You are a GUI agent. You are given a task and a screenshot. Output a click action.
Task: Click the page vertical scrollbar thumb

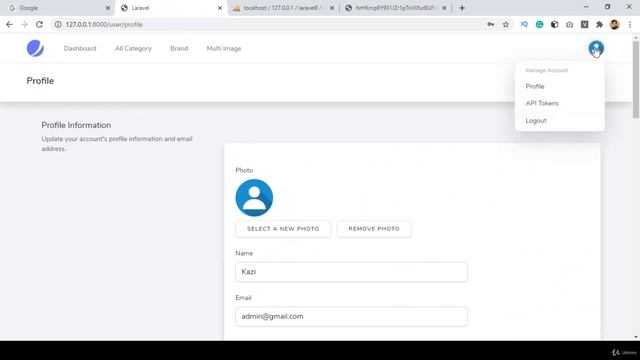click(x=636, y=79)
